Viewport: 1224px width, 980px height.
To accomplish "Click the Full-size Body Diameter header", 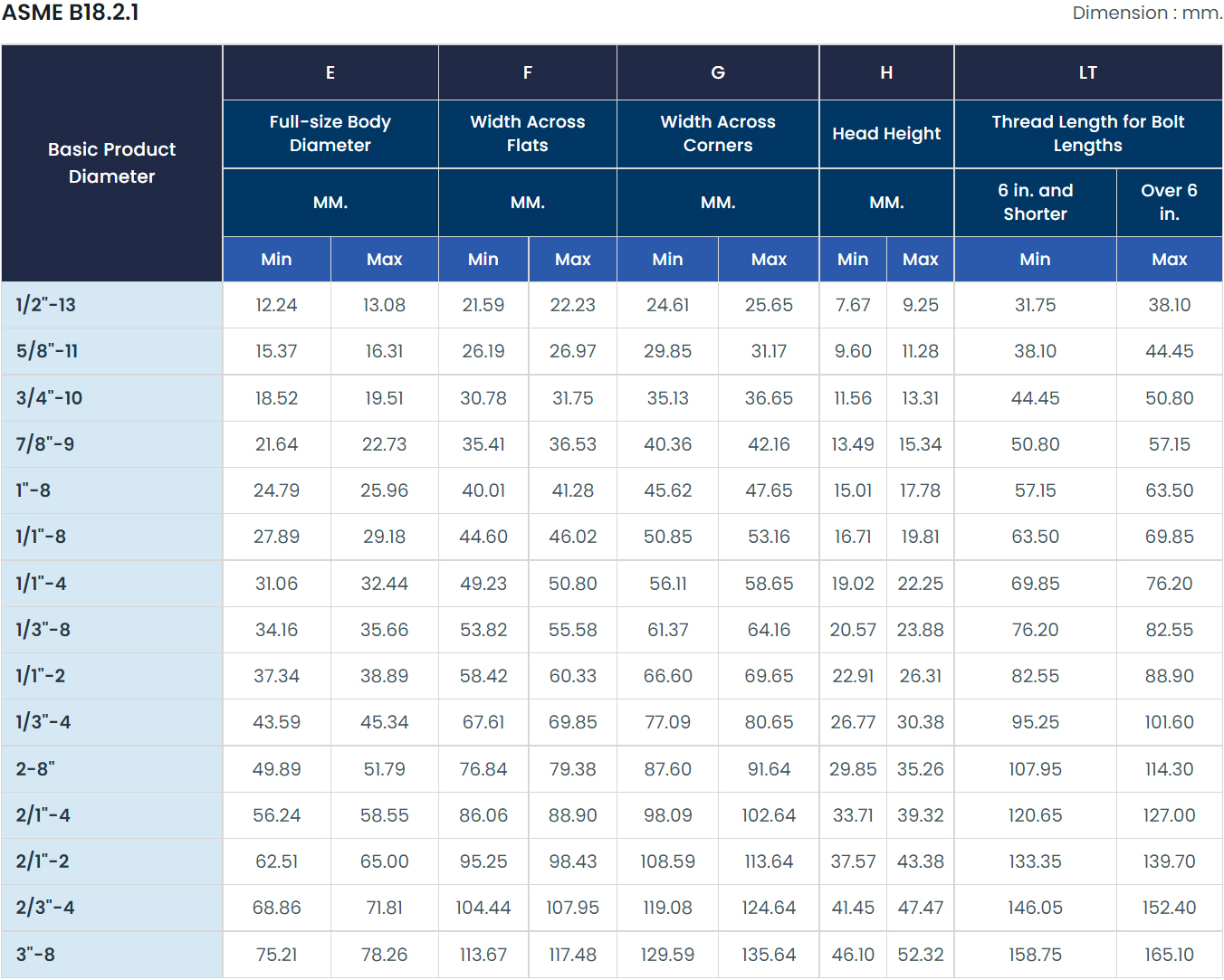I will pos(330,133).
